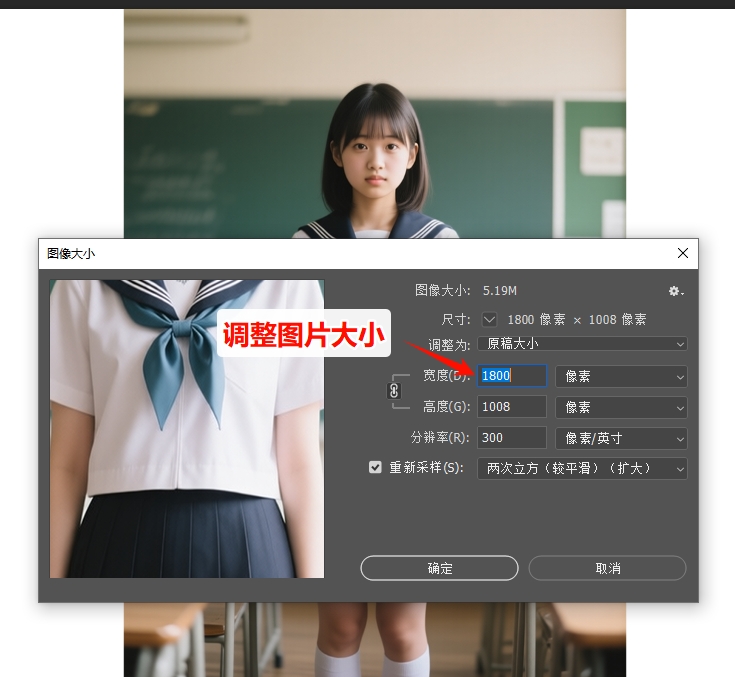Screen dimensions: 735x677
Task: Open the resolution unit 像素/英寸 dropdown
Action: point(621,438)
